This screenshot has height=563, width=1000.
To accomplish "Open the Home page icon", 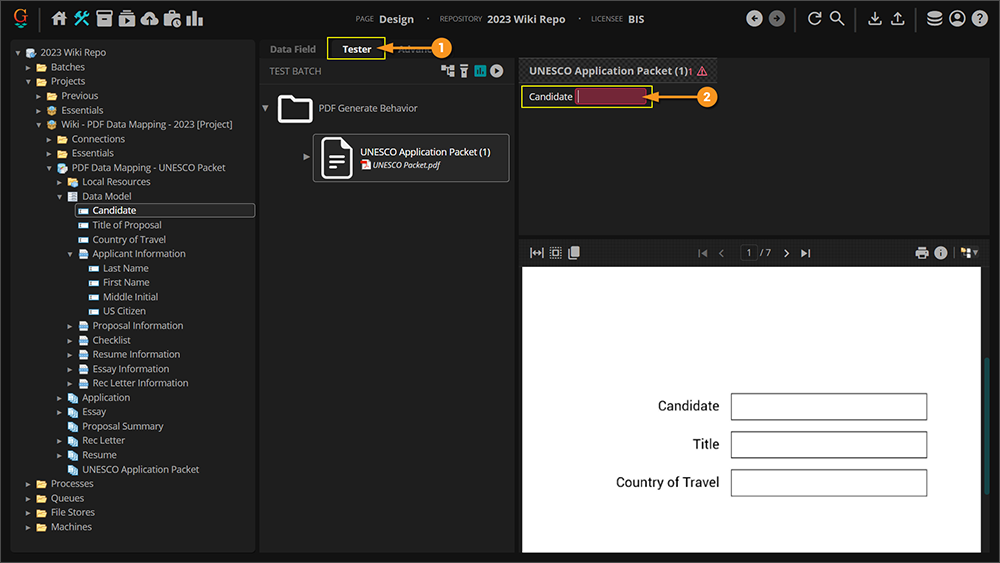I will tap(59, 18).
